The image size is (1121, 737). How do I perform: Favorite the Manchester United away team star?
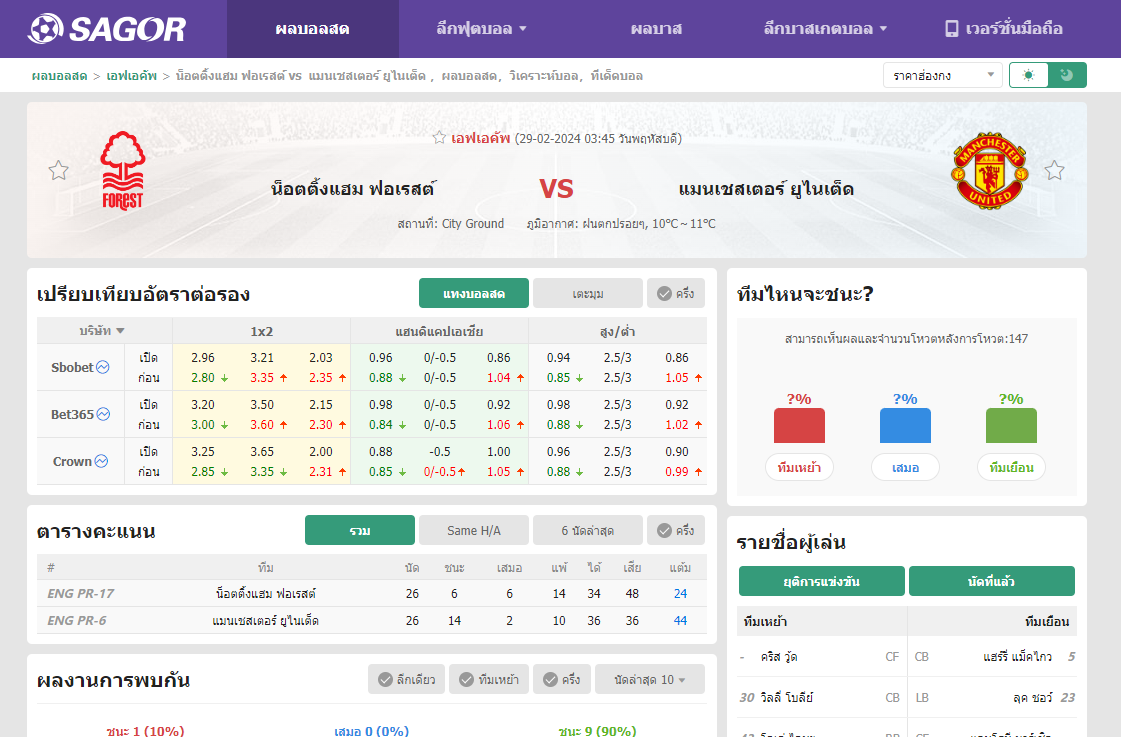[x=1055, y=171]
